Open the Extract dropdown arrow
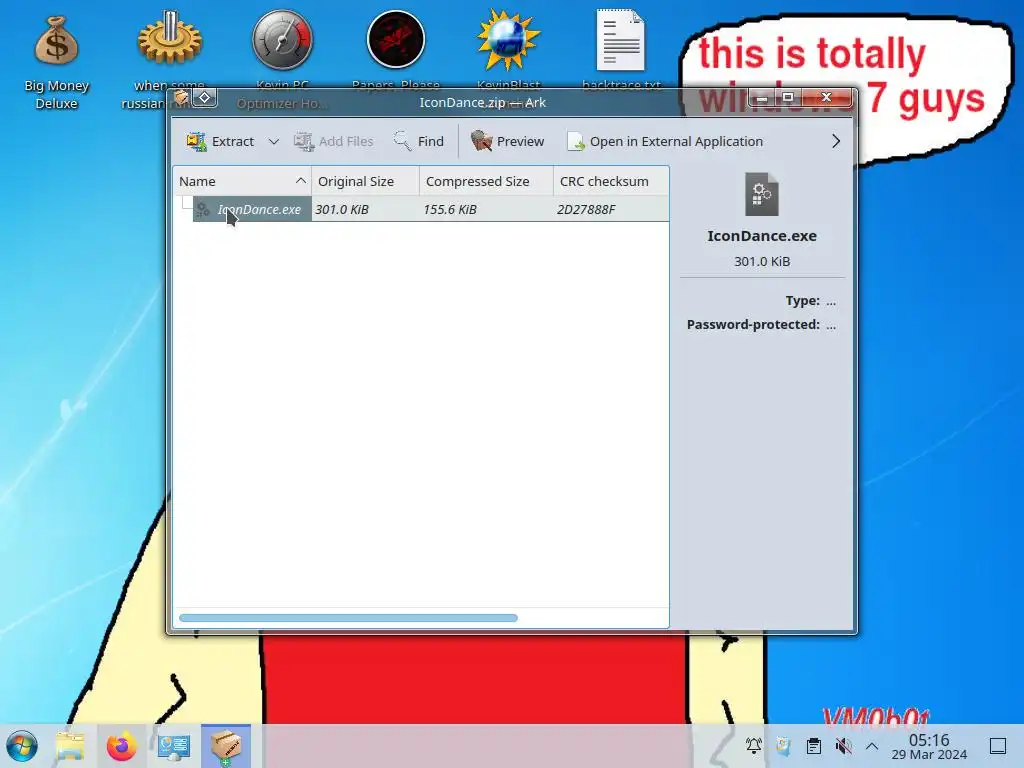Image resolution: width=1024 pixels, height=768 pixels. 274,141
